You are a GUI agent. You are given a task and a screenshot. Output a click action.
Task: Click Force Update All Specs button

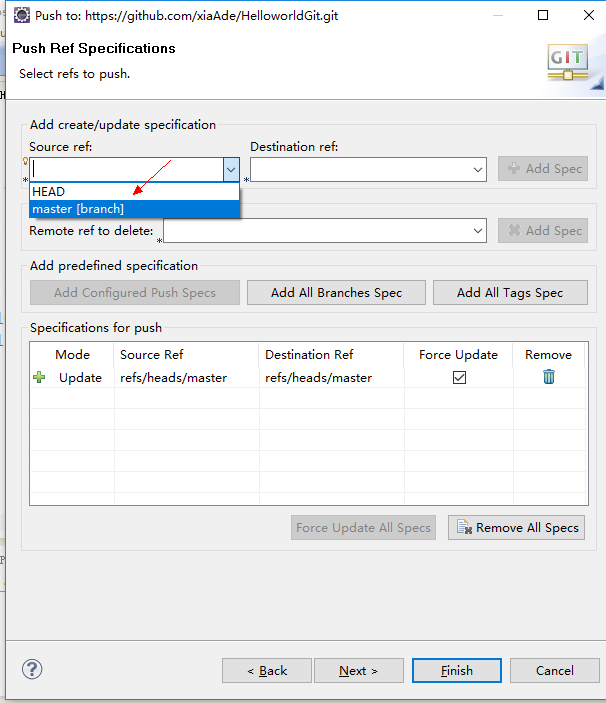point(363,528)
